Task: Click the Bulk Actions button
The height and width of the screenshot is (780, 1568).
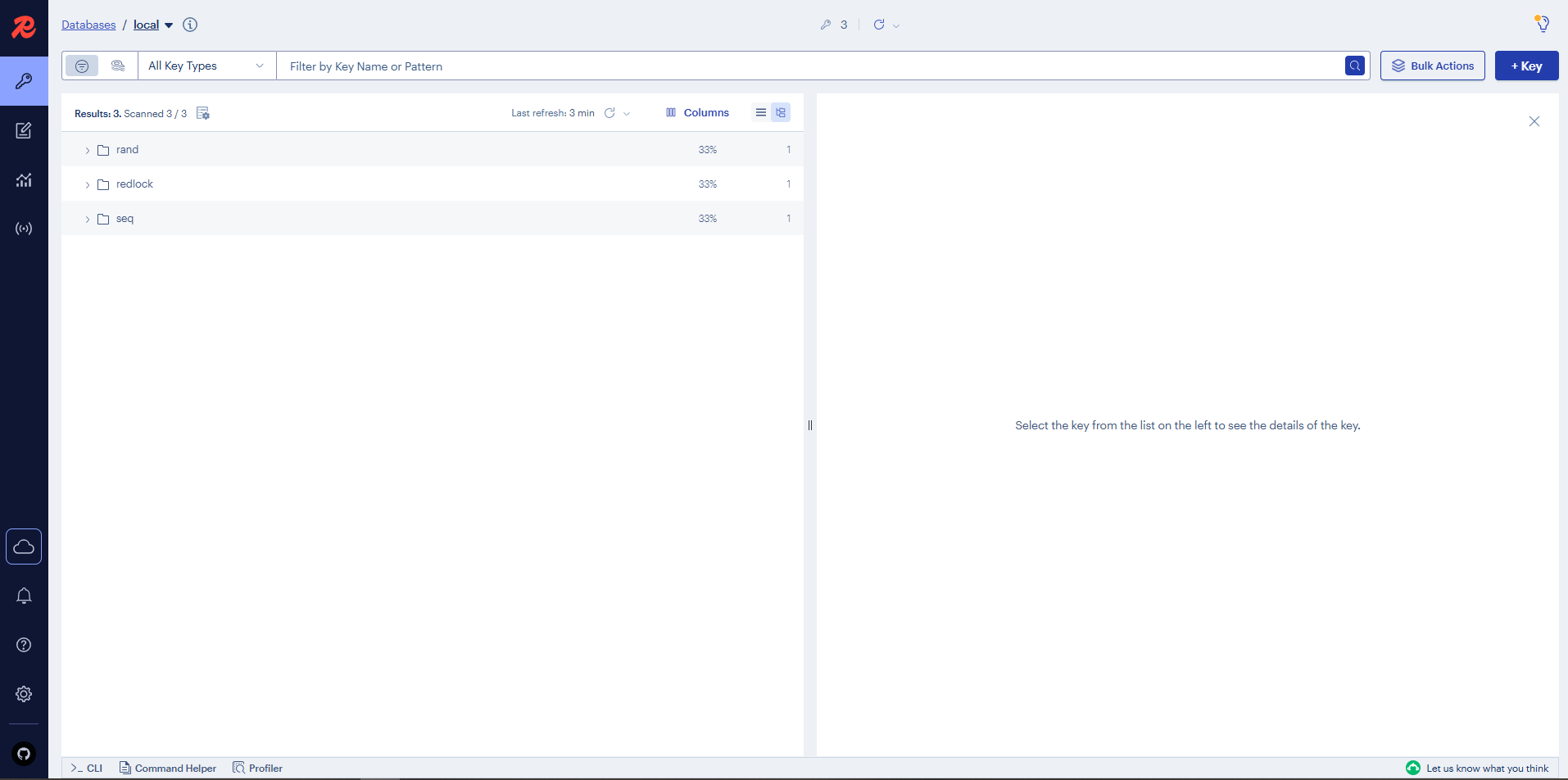Action: (1431, 66)
